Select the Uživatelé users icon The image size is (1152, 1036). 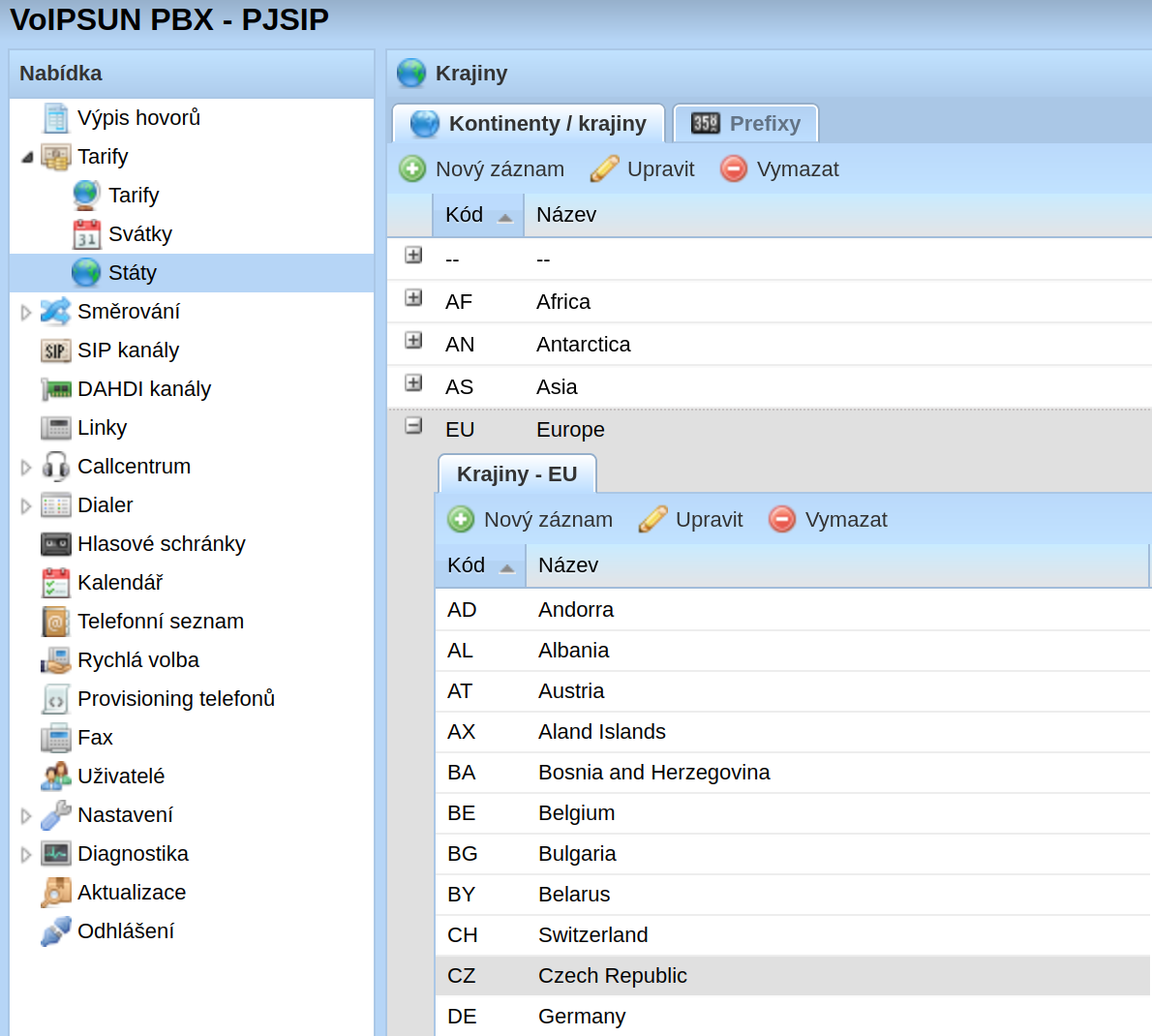click(x=56, y=776)
